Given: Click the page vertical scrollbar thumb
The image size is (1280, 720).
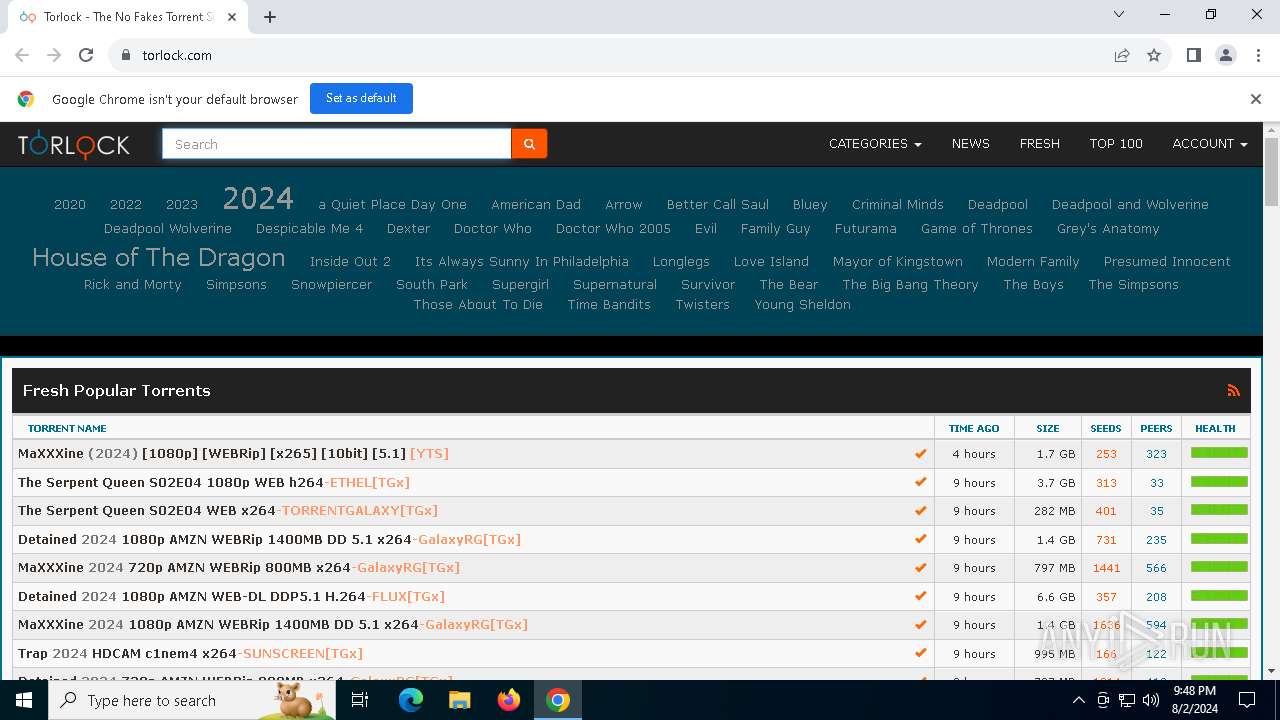Looking at the screenshot, I should pyautogui.click(x=1271, y=172).
